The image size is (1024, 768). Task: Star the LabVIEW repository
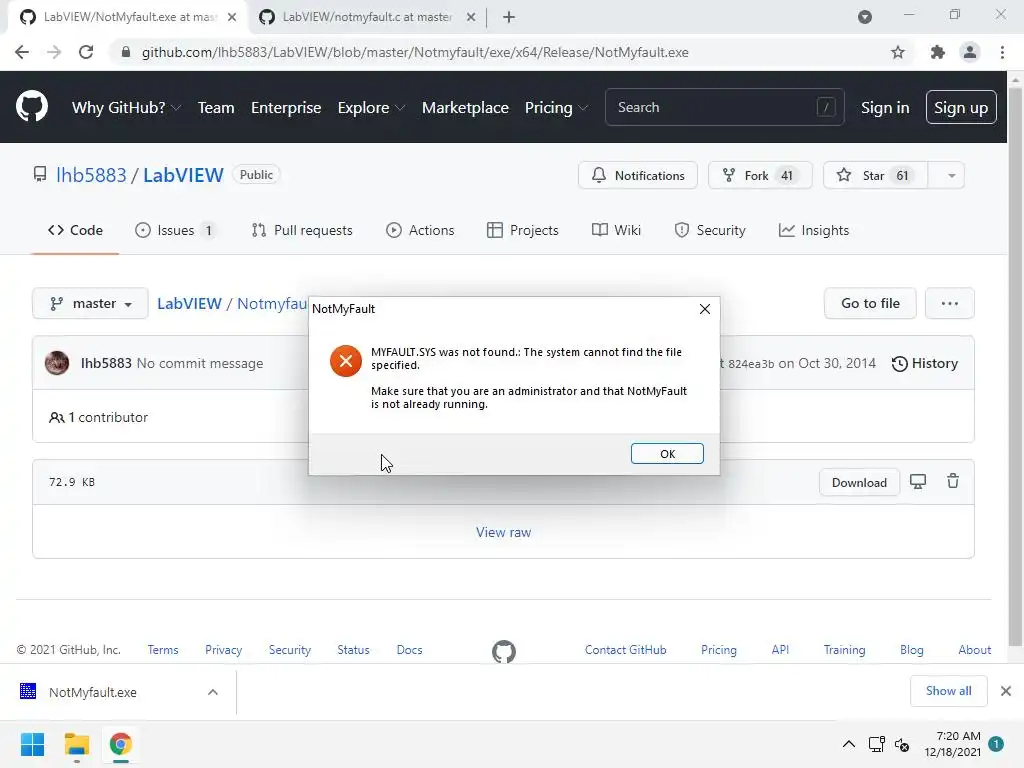pos(876,175)
